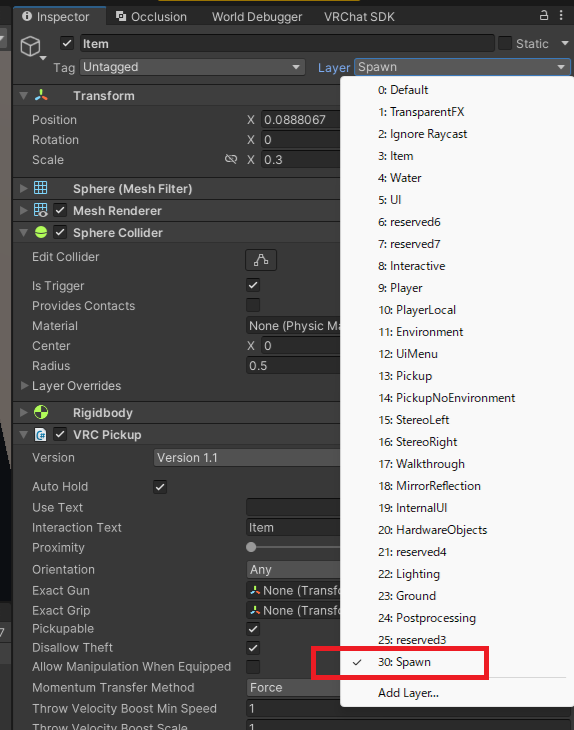Collapse the Transform component
The height and width of the screenshot is (730, 574).
pos(24,95)
